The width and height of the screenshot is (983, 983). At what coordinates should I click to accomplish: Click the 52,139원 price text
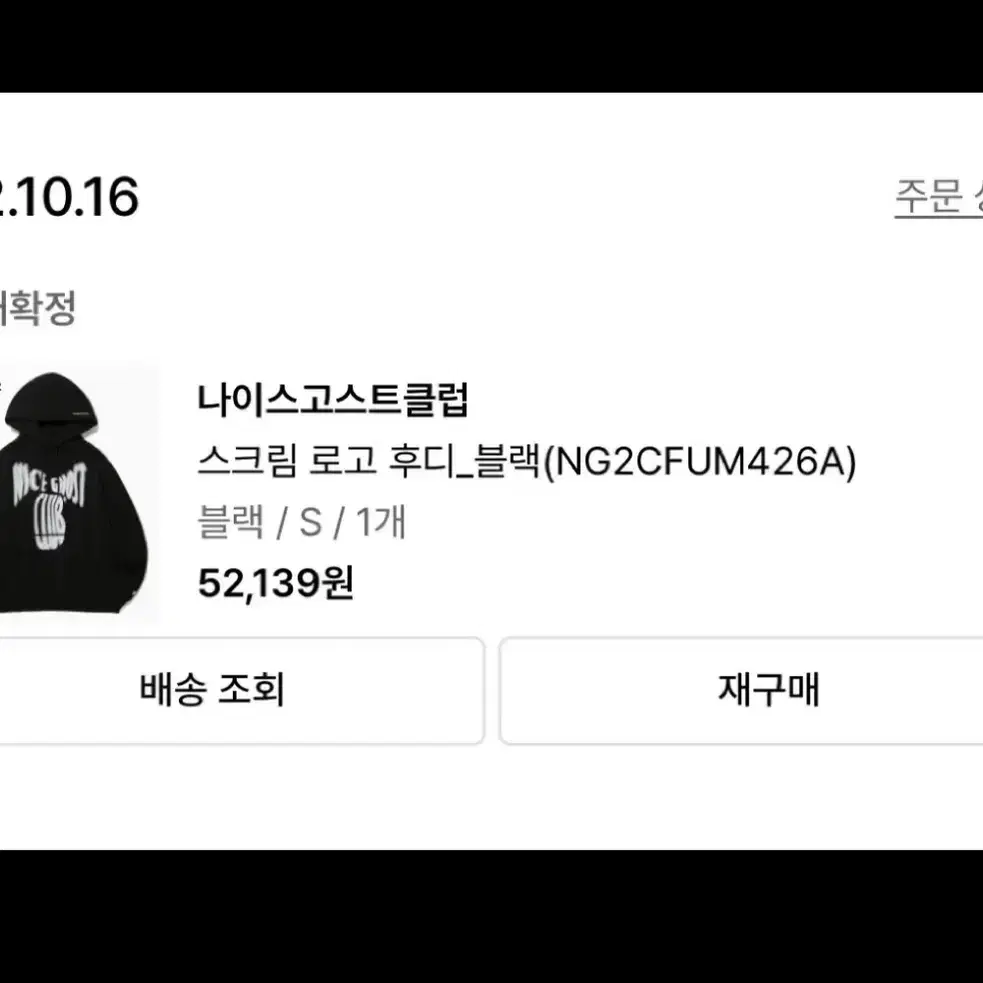pyautogui.click(x=276, y=583)
